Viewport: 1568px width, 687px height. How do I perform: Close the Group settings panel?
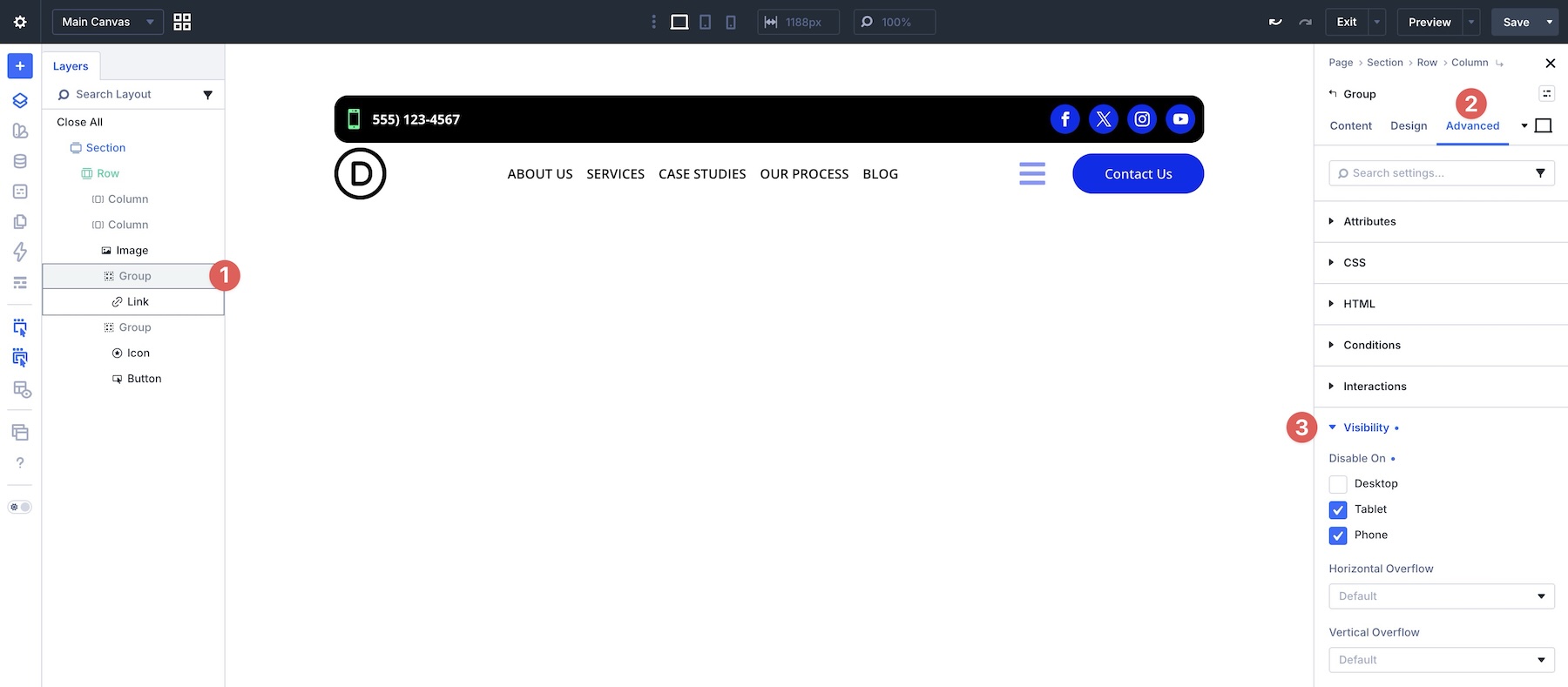point(1550,63)
